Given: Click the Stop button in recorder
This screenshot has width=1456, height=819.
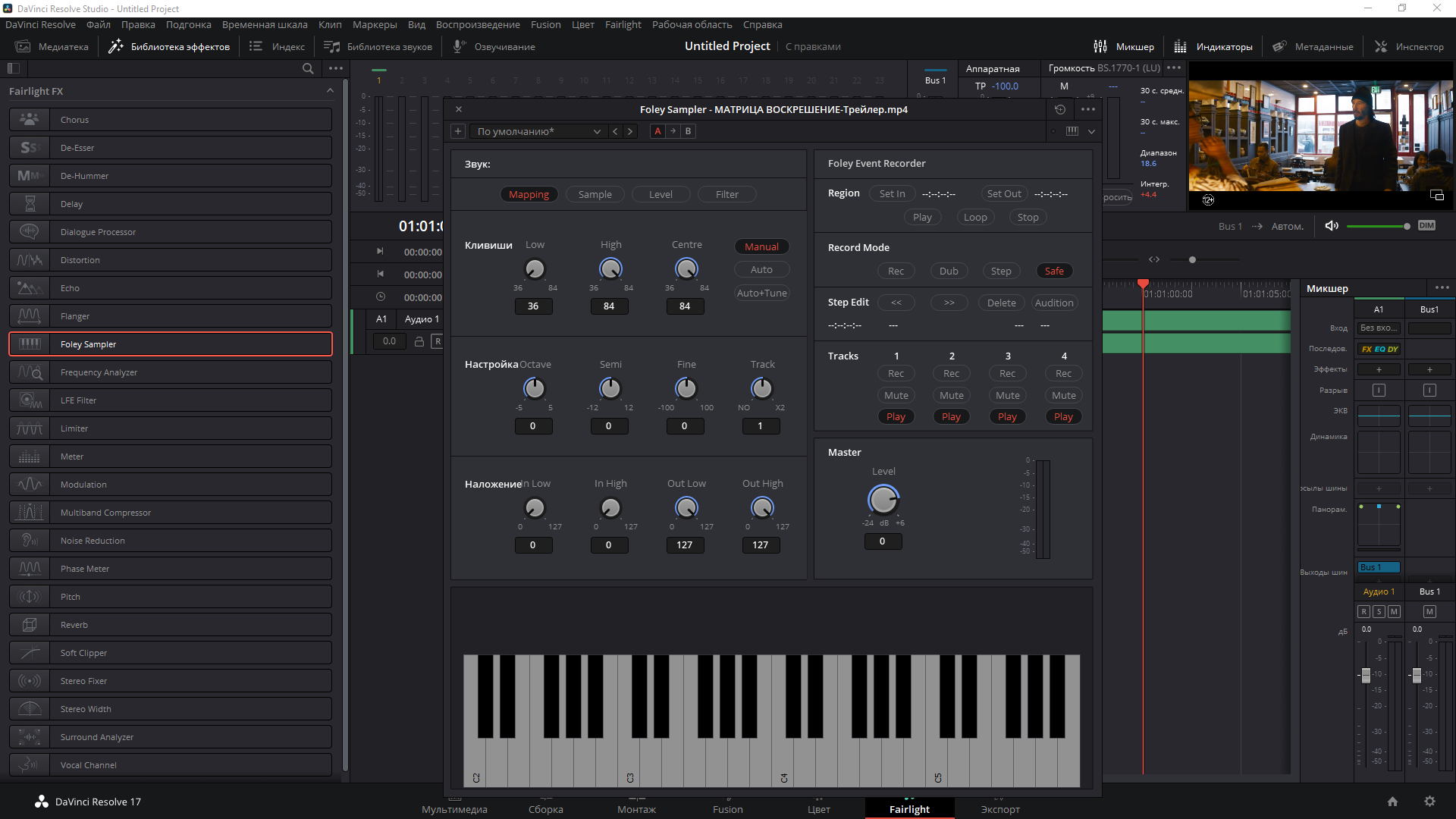Looking at the screenshot, I should point(1028,218).
